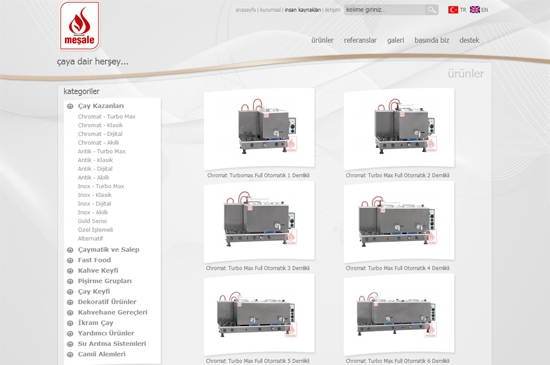Image resolution: width=550 pixels, height=365 pixels.
Task: Open the basında biz menu
Action: (x=432, y=40)
